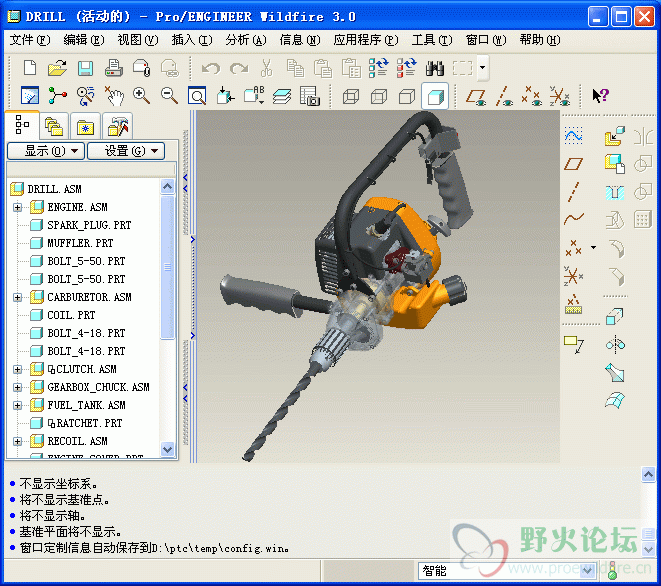Select MUFFLER.PRT in the model tree

(80, 243)
